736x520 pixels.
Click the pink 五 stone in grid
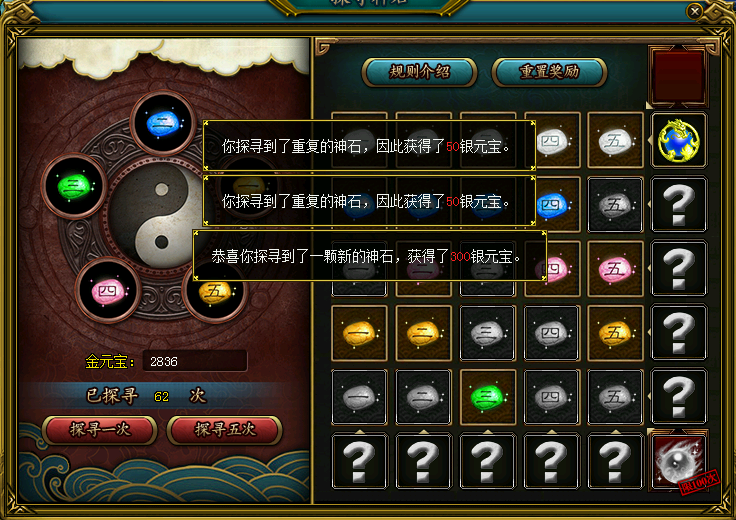point(615,269)
